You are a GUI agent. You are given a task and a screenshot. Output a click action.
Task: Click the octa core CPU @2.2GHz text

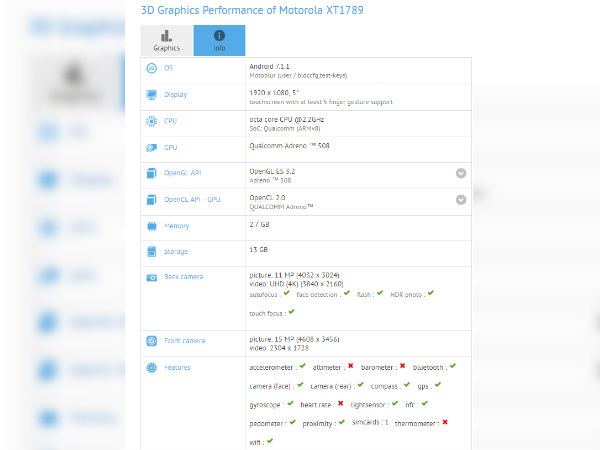coord(287,119)
